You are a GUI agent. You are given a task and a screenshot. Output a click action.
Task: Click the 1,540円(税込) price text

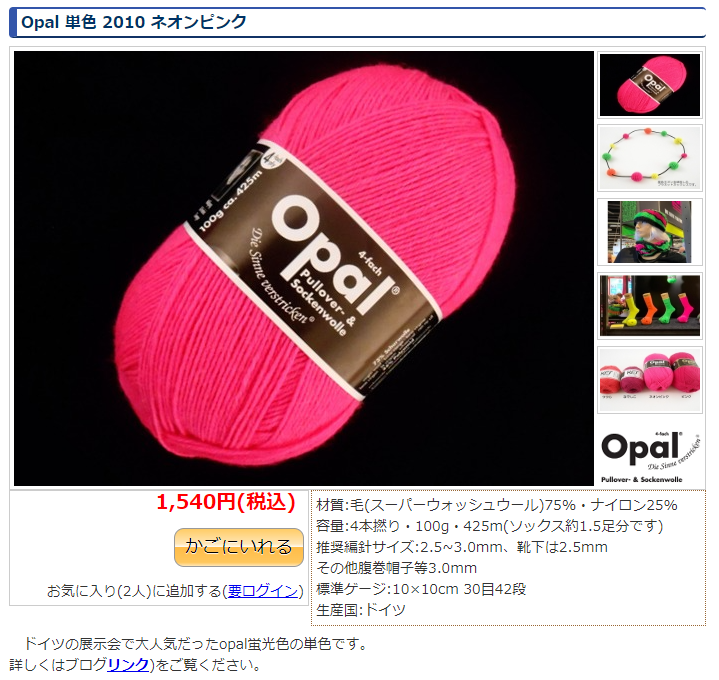pos(226,502)
